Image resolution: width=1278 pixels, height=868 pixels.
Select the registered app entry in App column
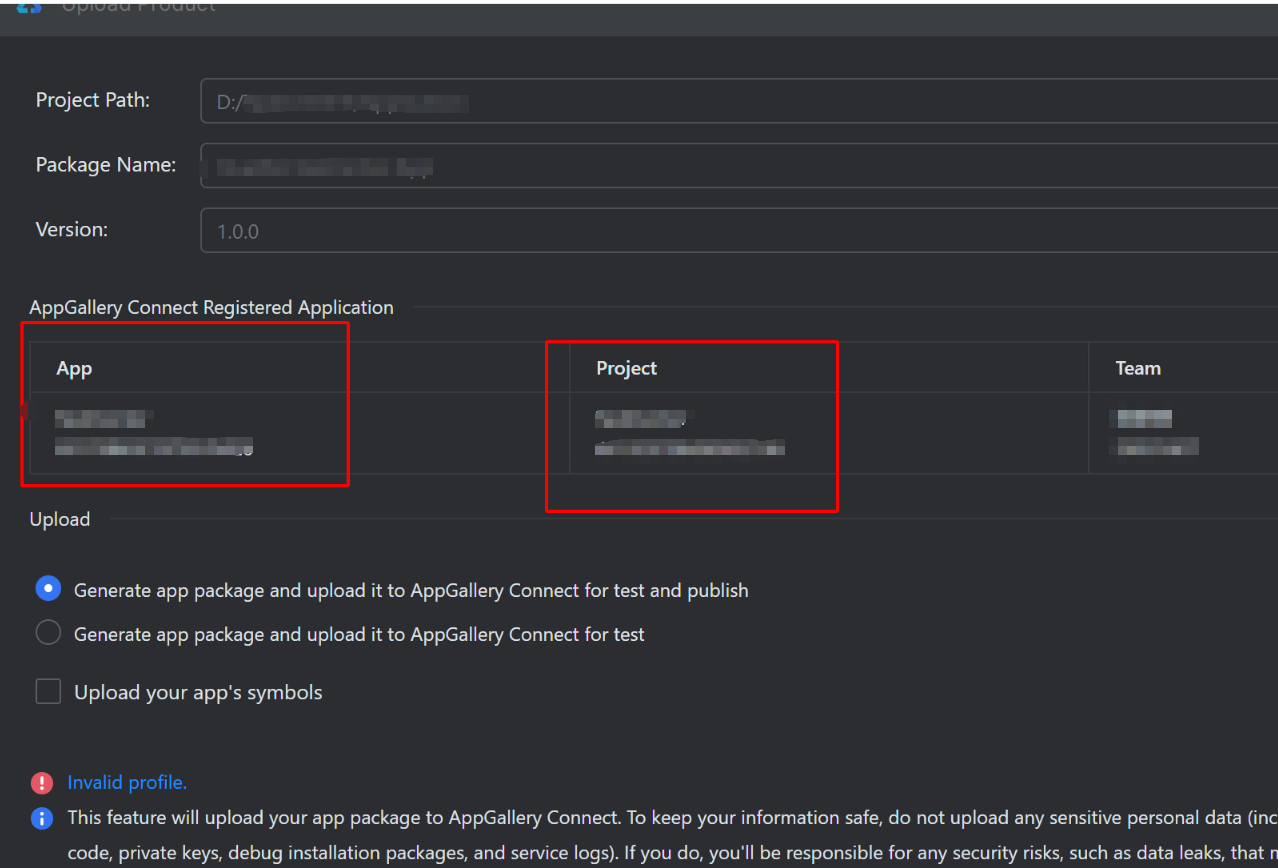coord(153,434)
